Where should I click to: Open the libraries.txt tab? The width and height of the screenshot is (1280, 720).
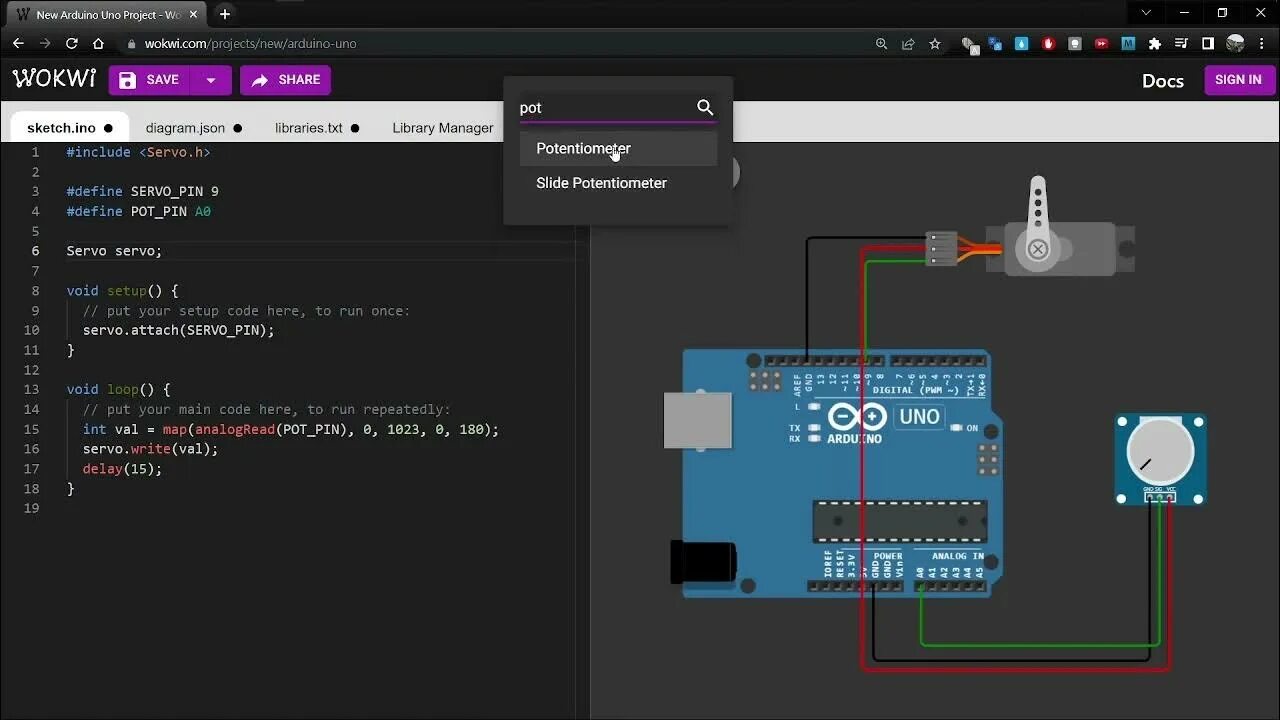[x=317, y=128]
